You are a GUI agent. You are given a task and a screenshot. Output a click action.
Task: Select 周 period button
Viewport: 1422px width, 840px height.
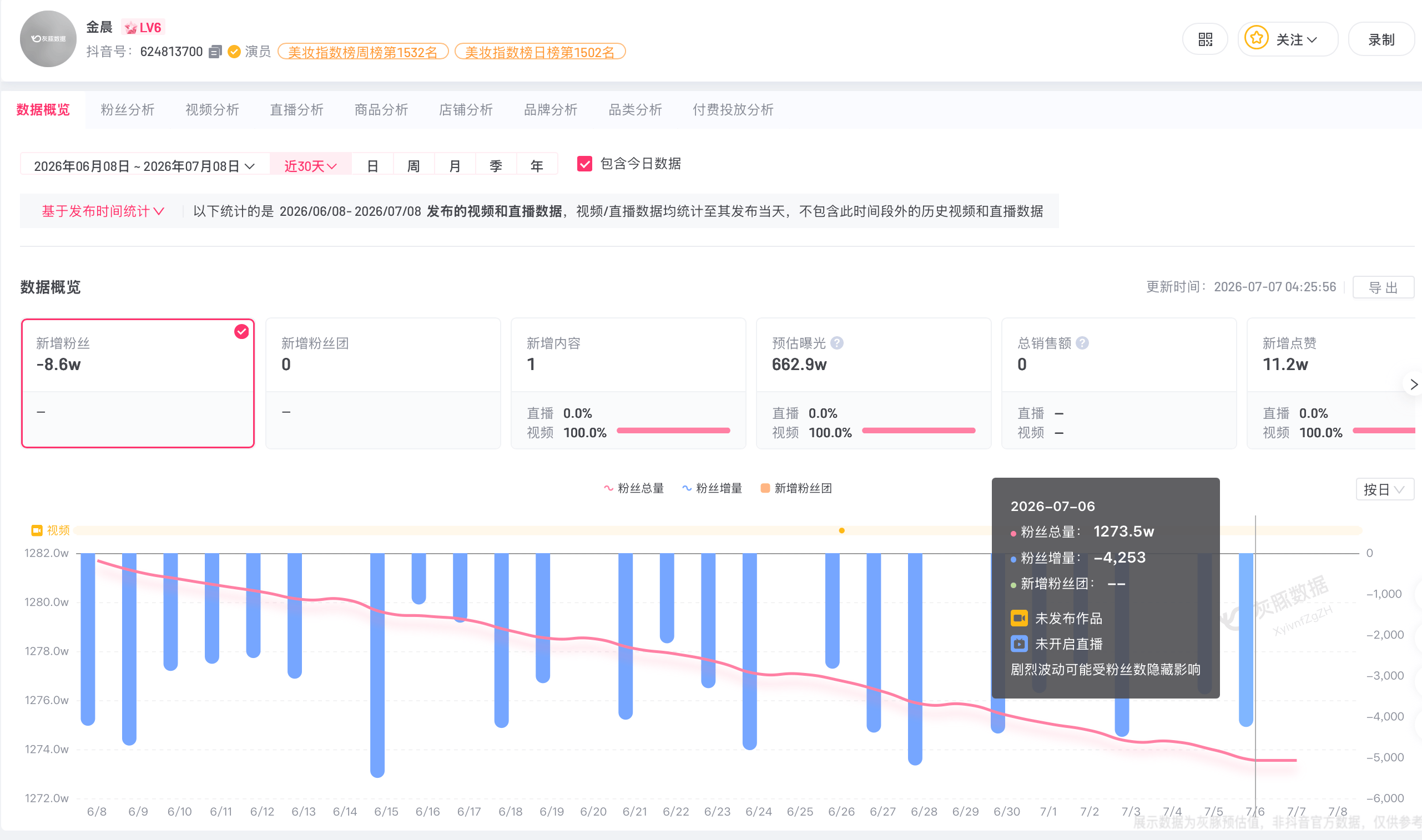[414, 166]
